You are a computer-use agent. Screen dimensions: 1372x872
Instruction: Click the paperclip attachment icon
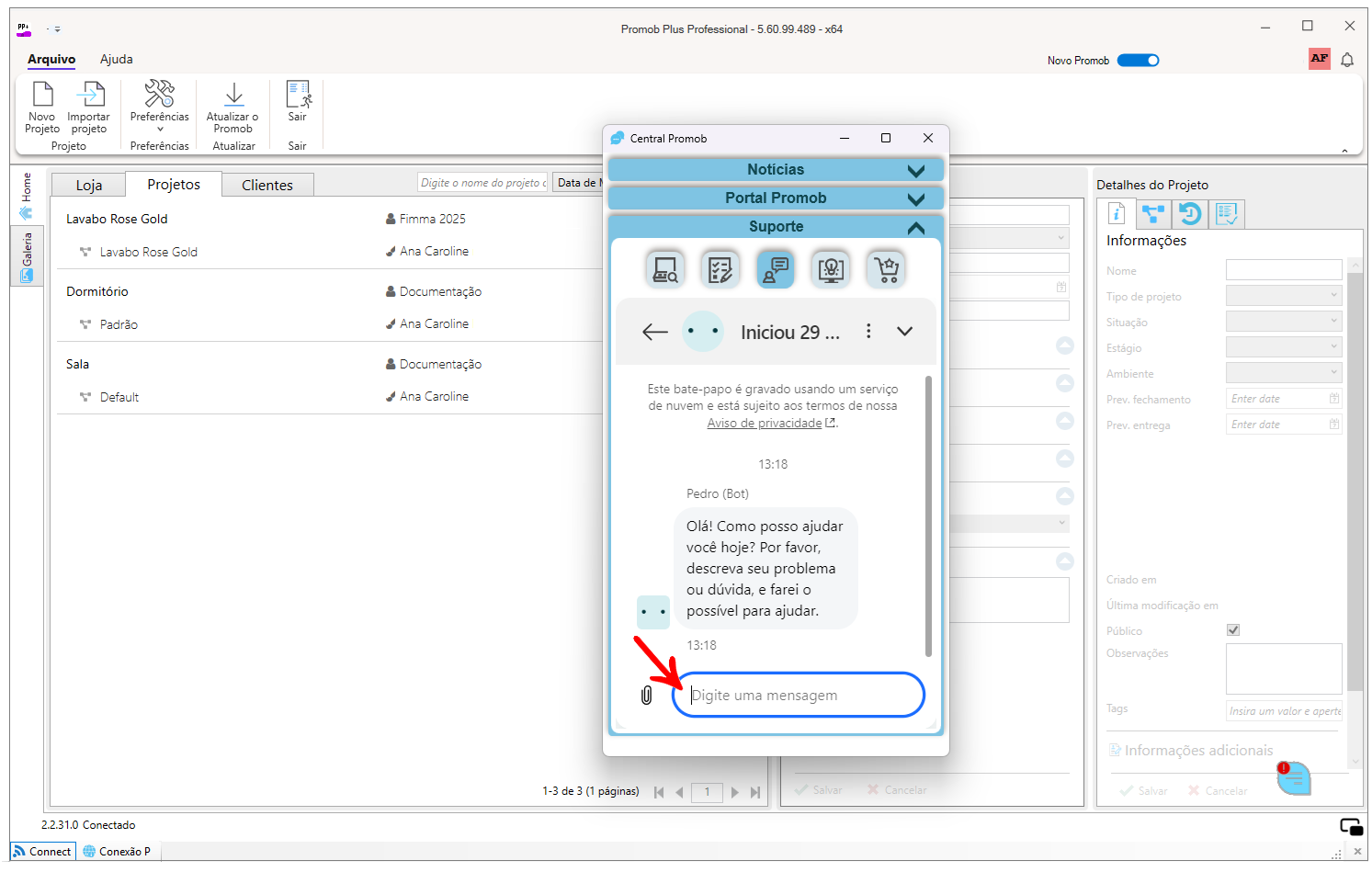click(x=647, y=696)
